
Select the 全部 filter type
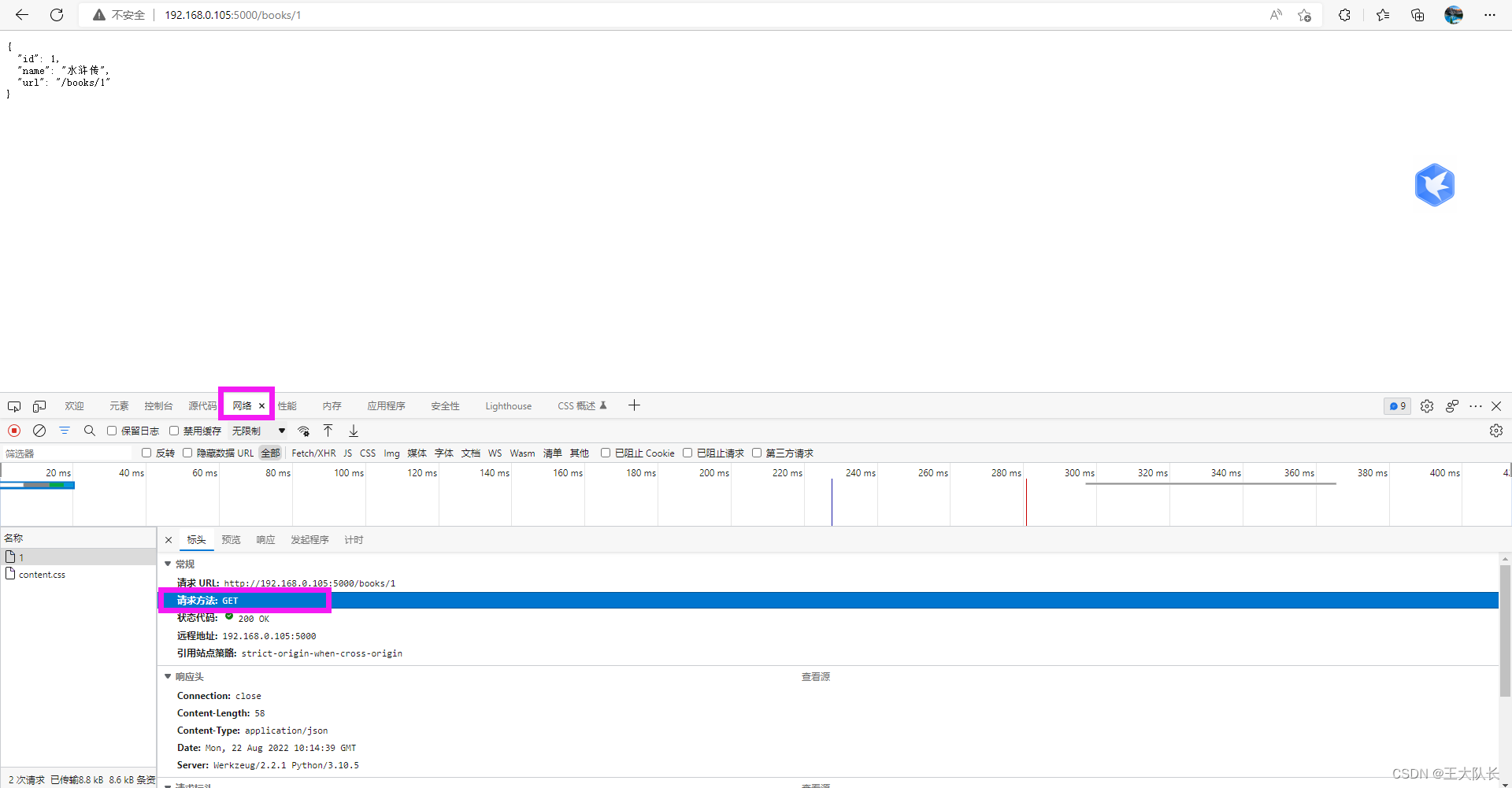270,453
